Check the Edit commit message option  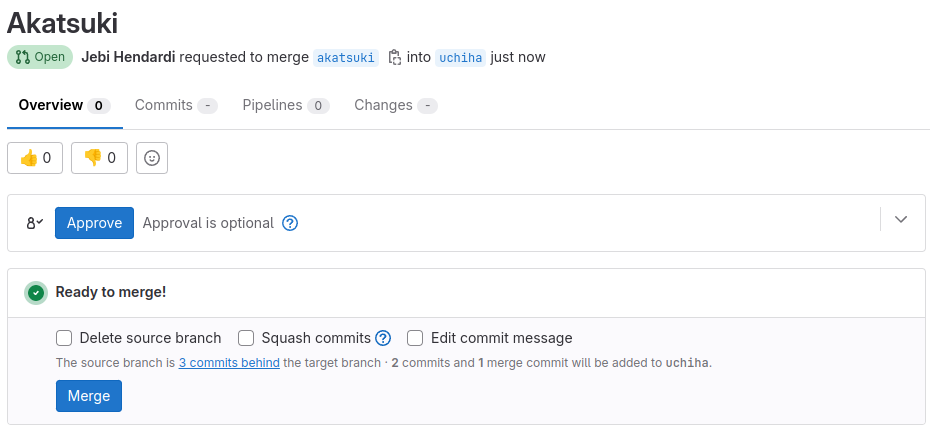(415, 338)
